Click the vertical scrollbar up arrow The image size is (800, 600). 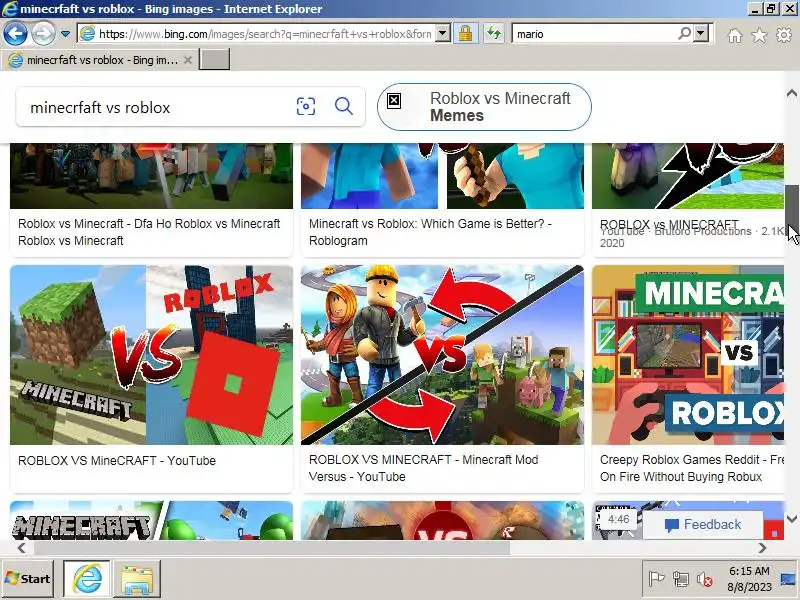(x=792, y=93)
